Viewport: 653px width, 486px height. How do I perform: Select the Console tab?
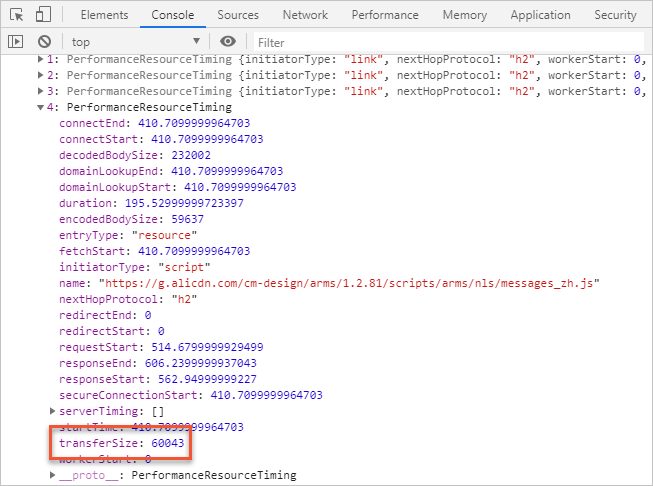[173, 15]
